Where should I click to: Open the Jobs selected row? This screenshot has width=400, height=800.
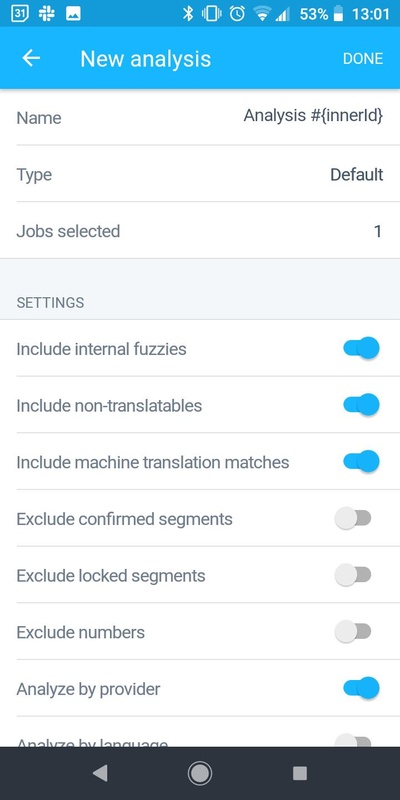click(x=200, y=231)
